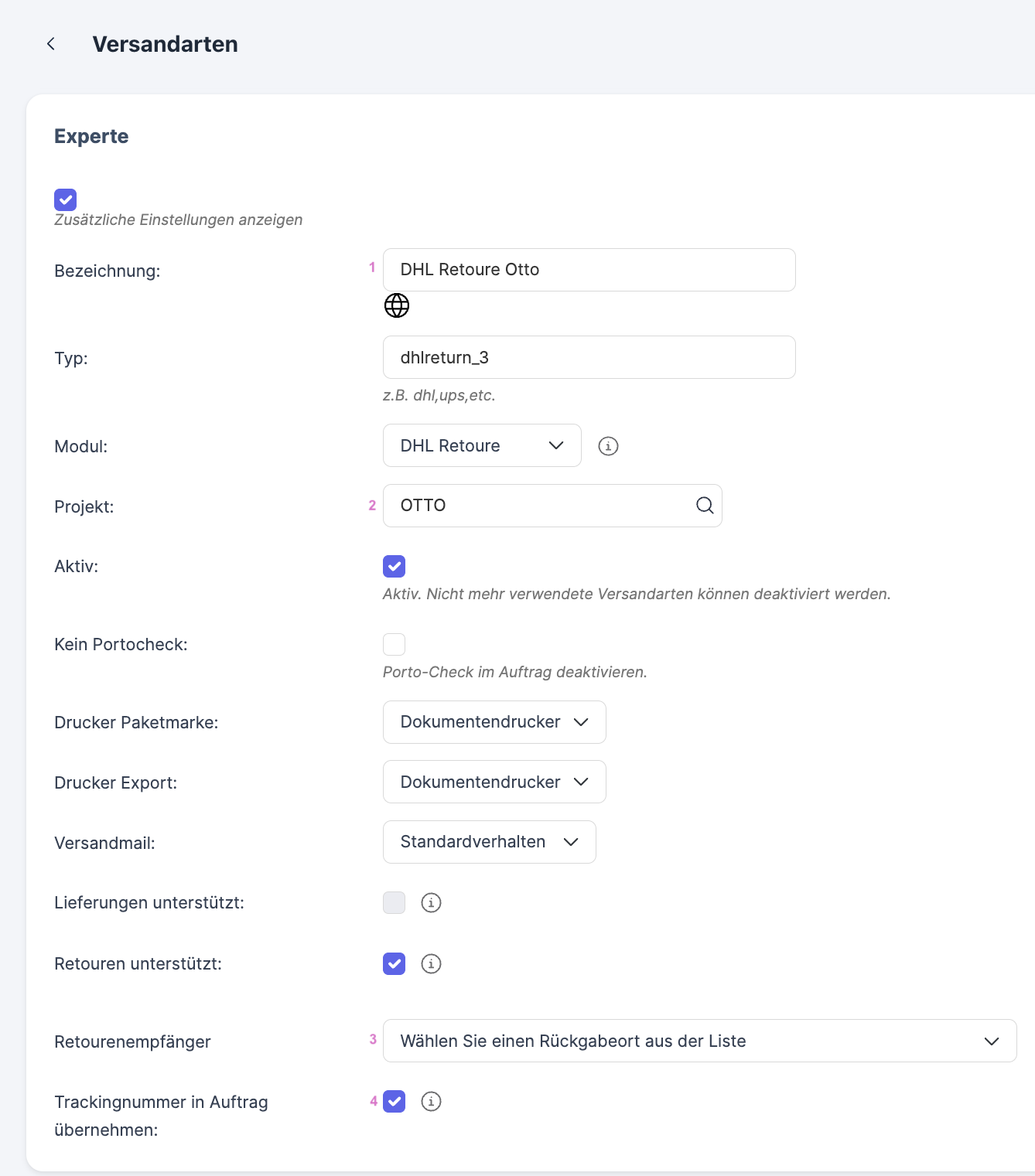This screenshot has height=1176, width=1035.
Task: Show info for Trackingnummer in Auftrag übernehmen
Action: [431, 1101]
